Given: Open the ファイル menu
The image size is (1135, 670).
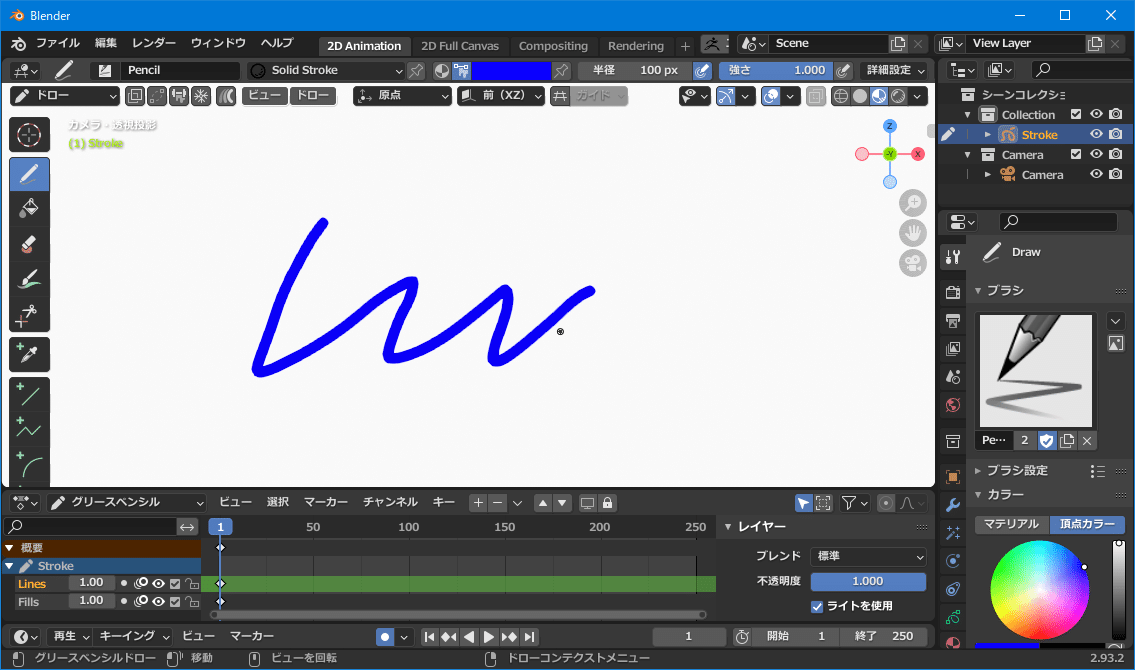Looking at the screenshot, I should tap(58, 43).
